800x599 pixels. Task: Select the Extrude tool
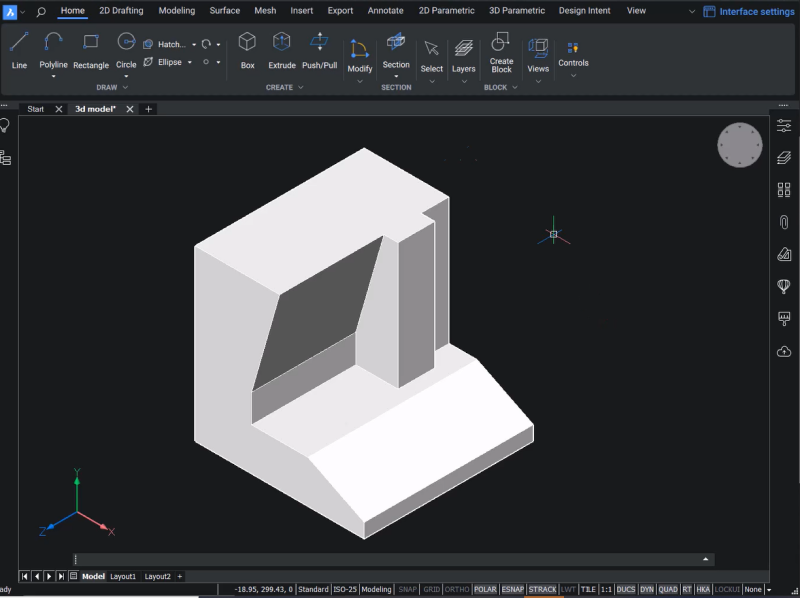tap(282, 50)
